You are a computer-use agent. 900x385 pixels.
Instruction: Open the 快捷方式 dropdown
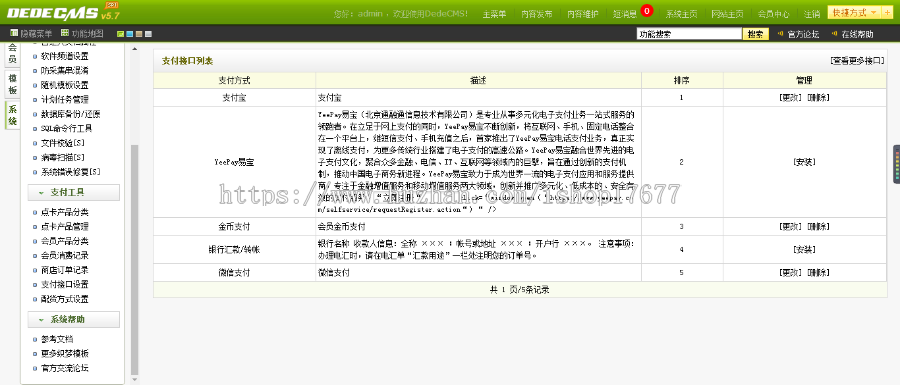(x=854, y=13)
